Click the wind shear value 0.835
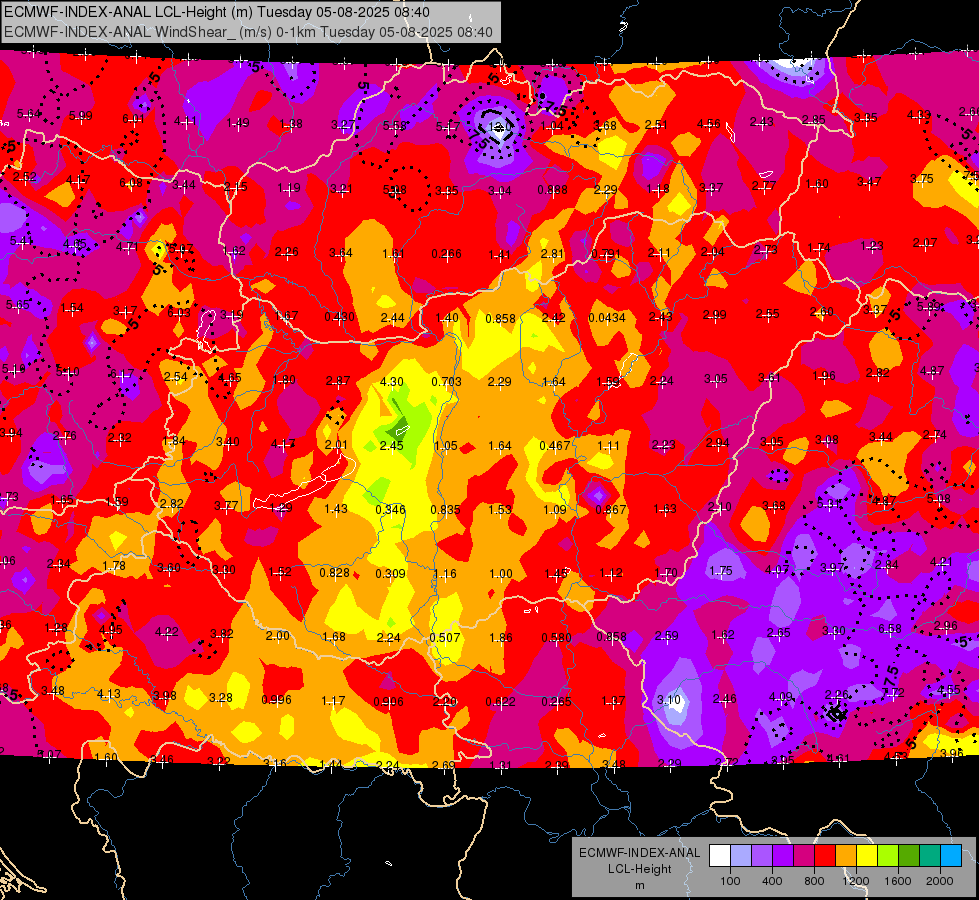The image size is (979, 900). (446, 510)
